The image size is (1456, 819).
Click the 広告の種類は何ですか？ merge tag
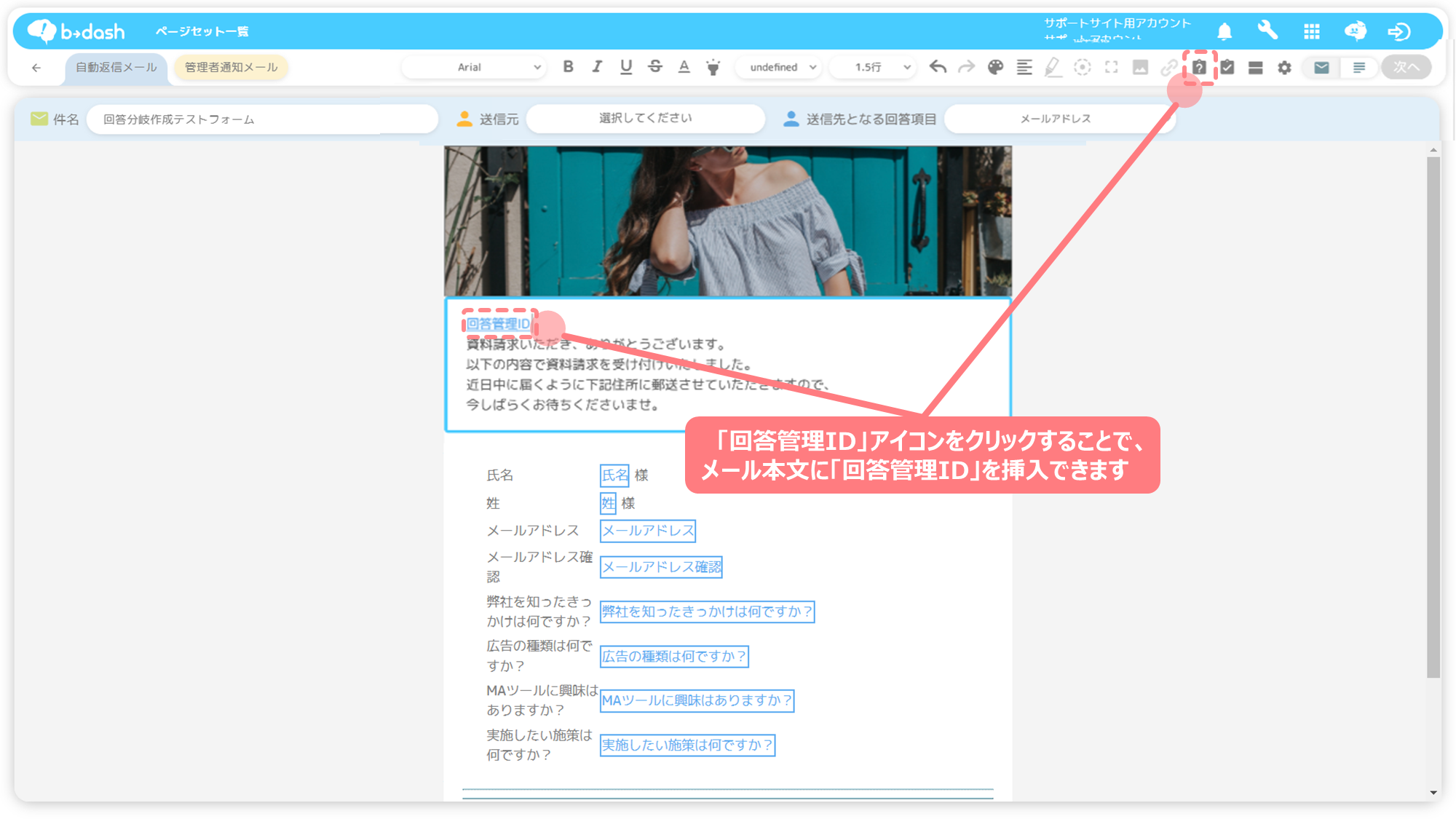674,657
